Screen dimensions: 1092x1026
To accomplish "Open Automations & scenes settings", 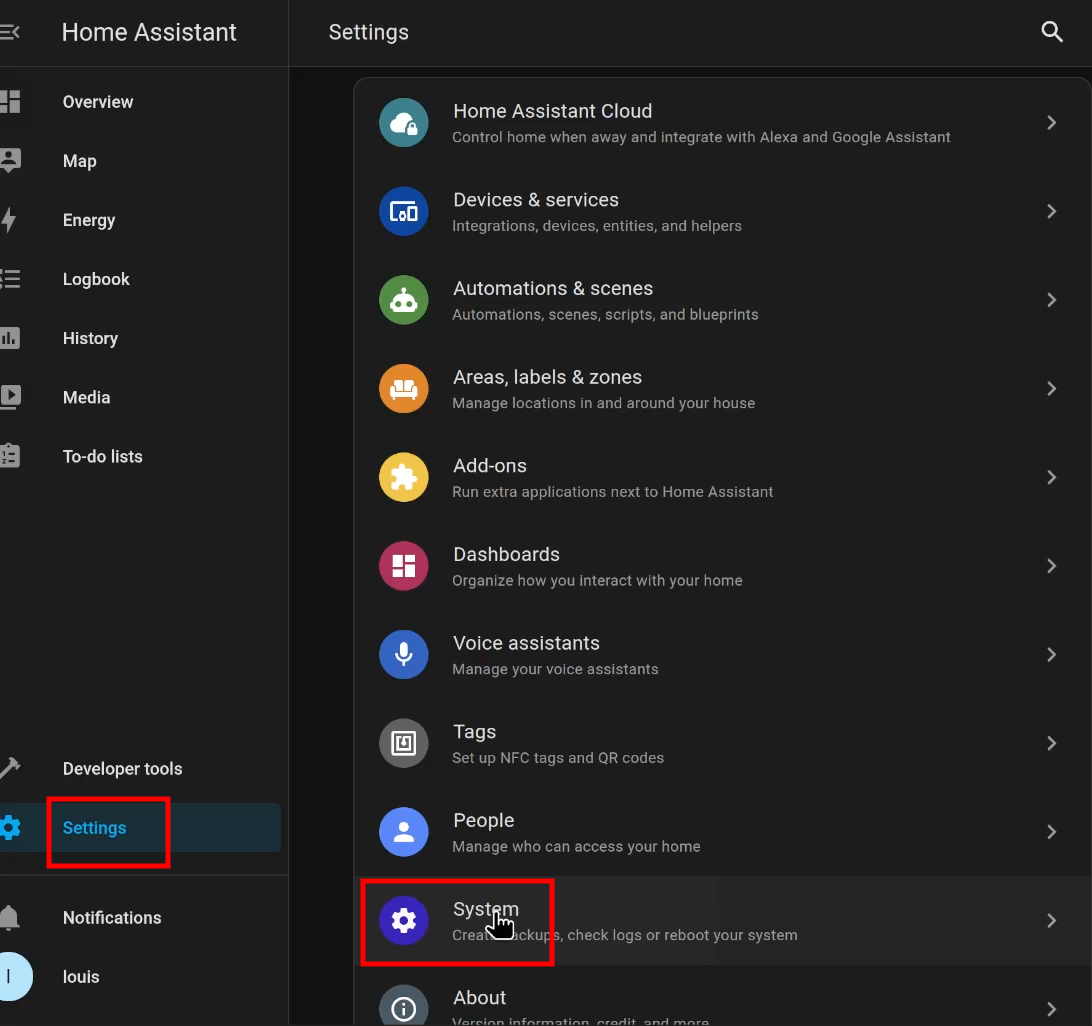I will (x=722, y=300).
